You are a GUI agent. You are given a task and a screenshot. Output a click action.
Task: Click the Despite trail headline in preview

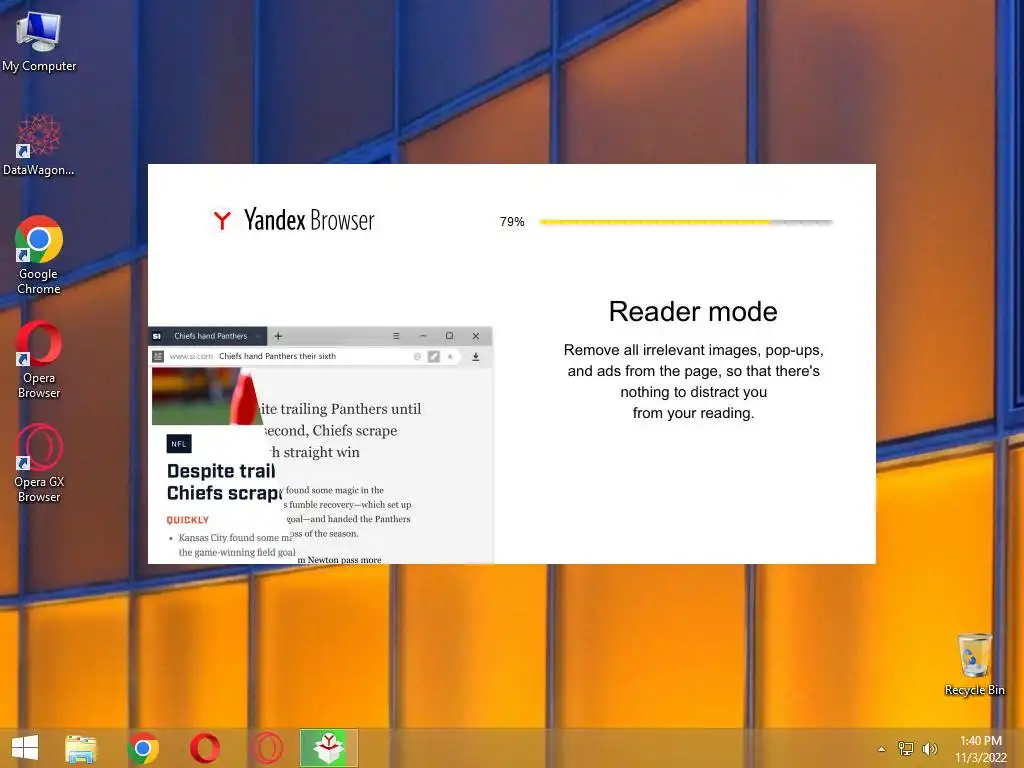click(x=222, y=481)
